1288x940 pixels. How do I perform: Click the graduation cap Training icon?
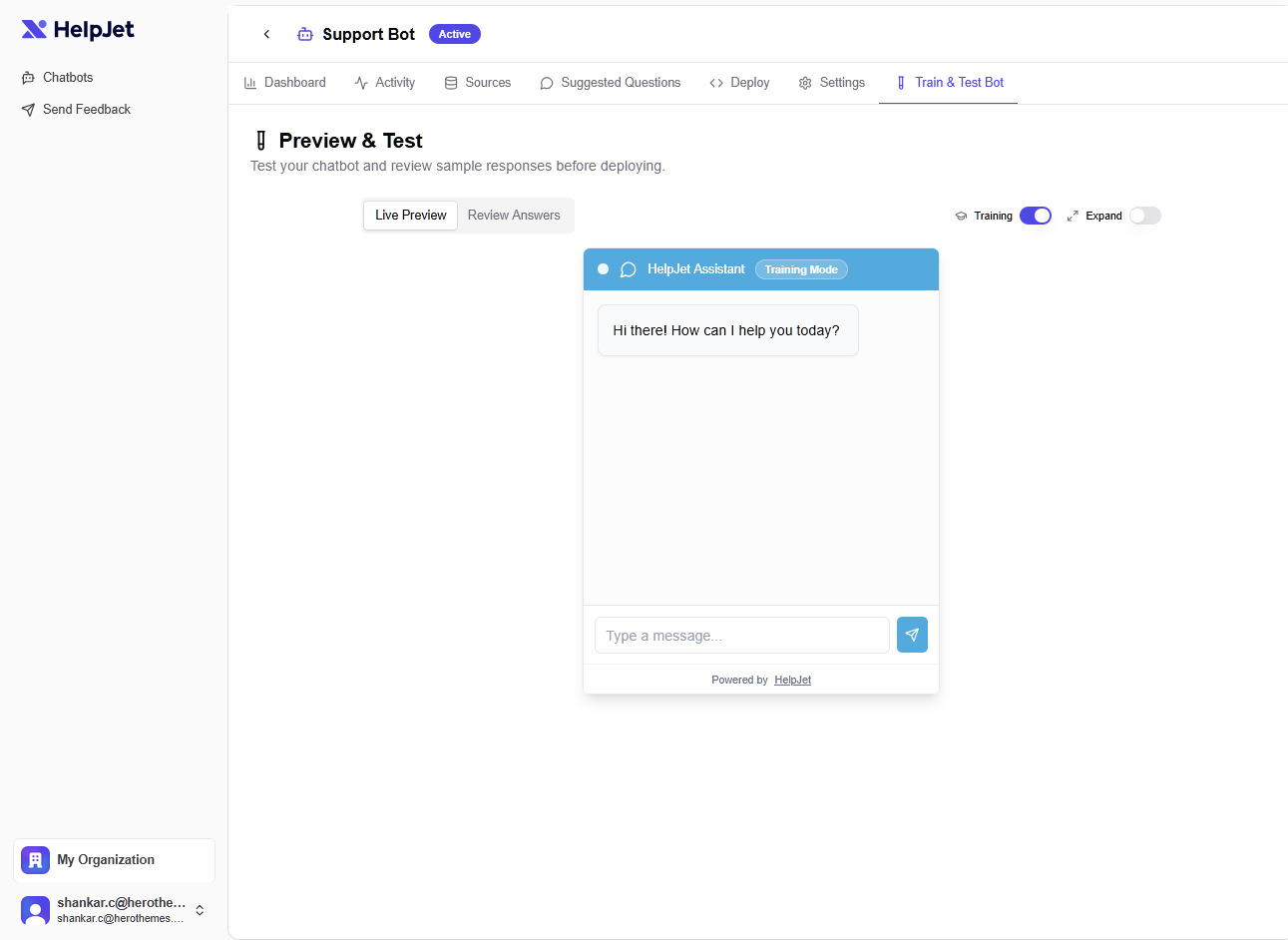point(961,216)
